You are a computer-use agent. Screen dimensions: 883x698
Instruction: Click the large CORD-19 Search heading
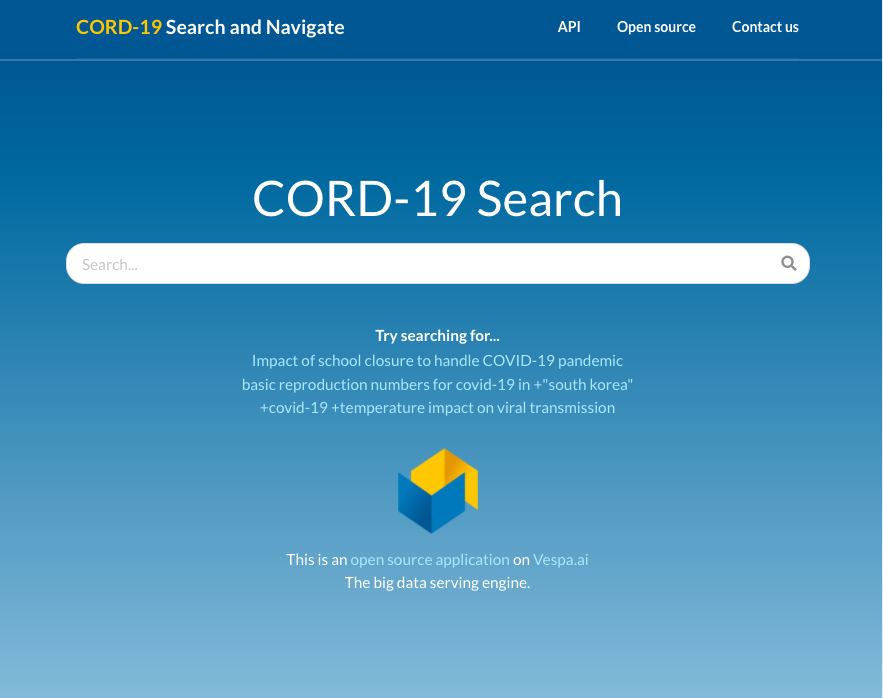click(437, 198)
